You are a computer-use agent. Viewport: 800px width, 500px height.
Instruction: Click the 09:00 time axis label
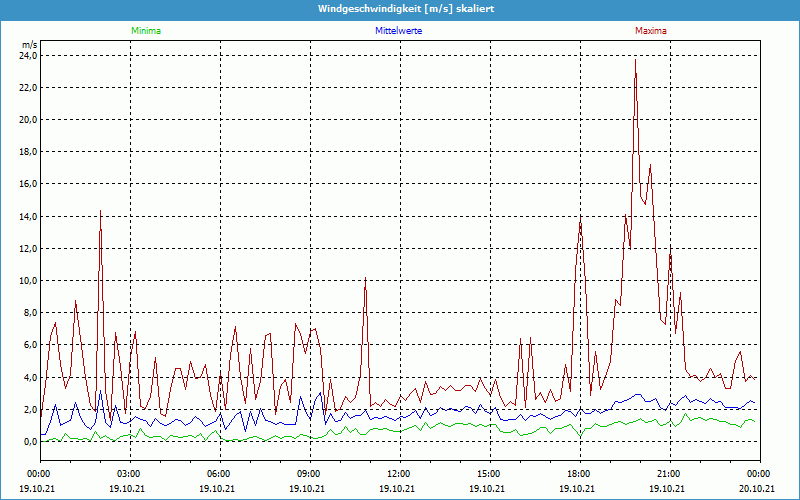tap(309, 473)
